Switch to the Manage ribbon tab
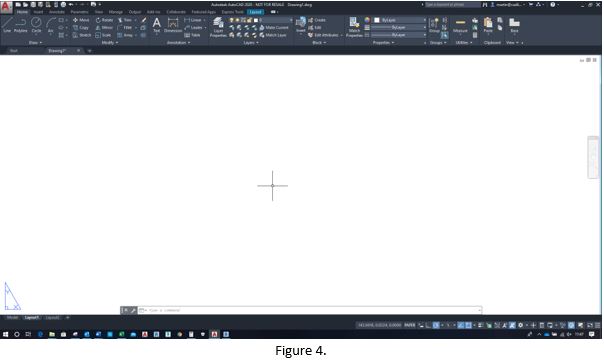 116,12
